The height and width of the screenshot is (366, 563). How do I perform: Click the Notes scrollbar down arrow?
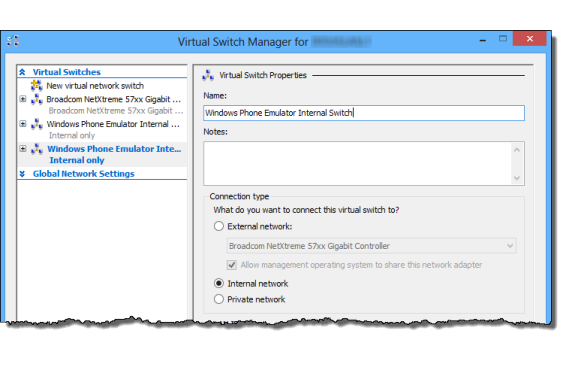(x=517, y=178)
